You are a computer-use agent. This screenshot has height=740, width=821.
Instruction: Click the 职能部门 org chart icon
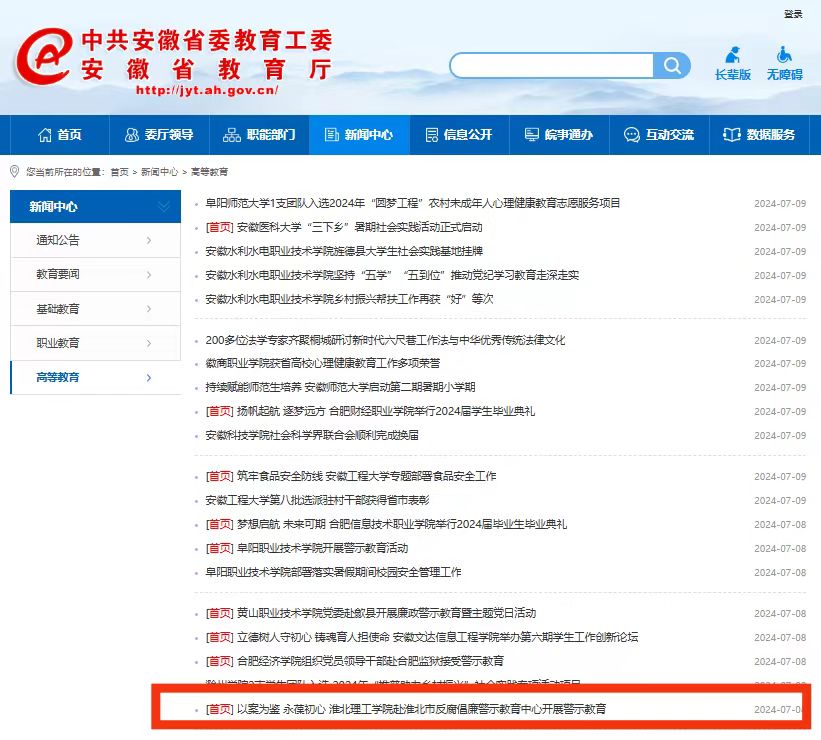232,135
